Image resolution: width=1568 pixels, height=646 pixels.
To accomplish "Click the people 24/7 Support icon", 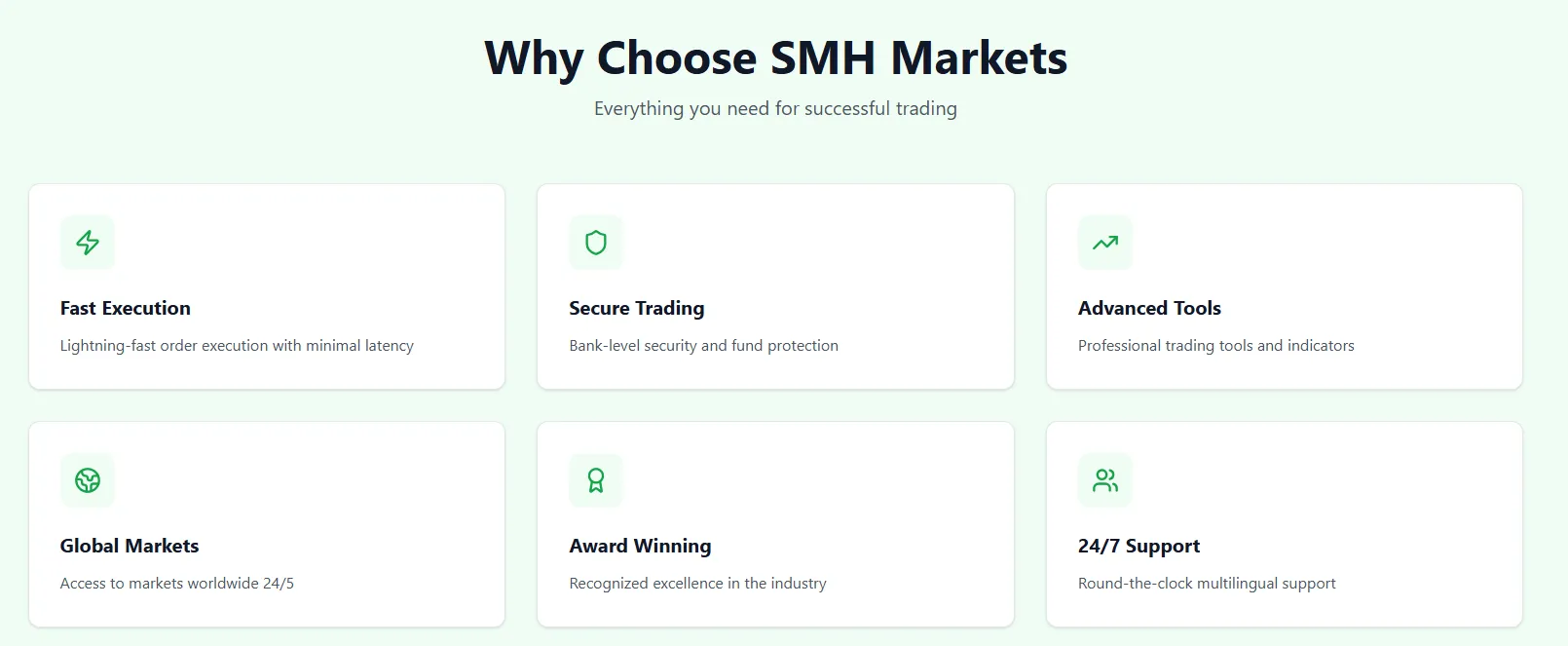I will pos(1105,480).
